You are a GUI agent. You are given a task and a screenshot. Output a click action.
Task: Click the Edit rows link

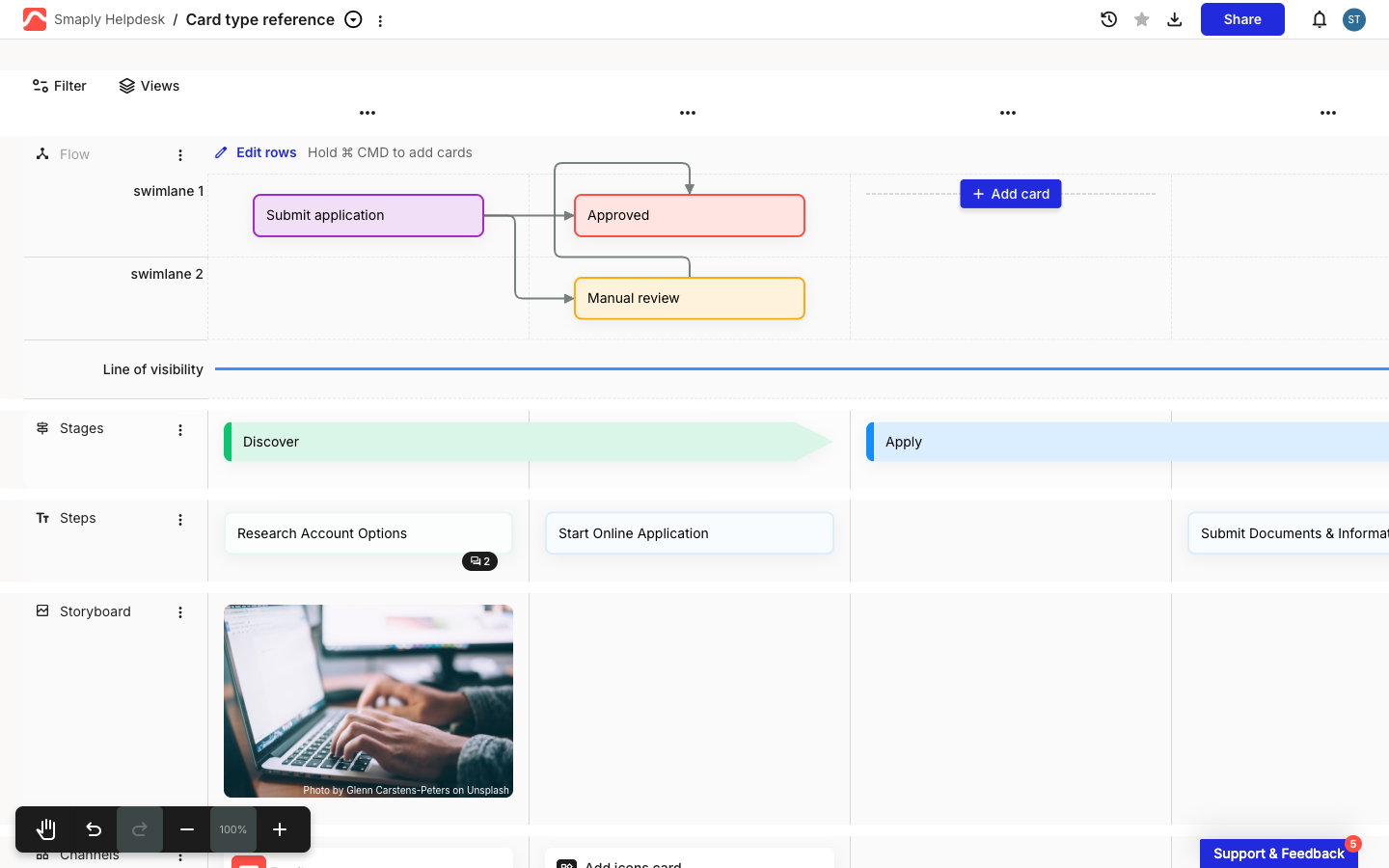(x=256, y=152)
